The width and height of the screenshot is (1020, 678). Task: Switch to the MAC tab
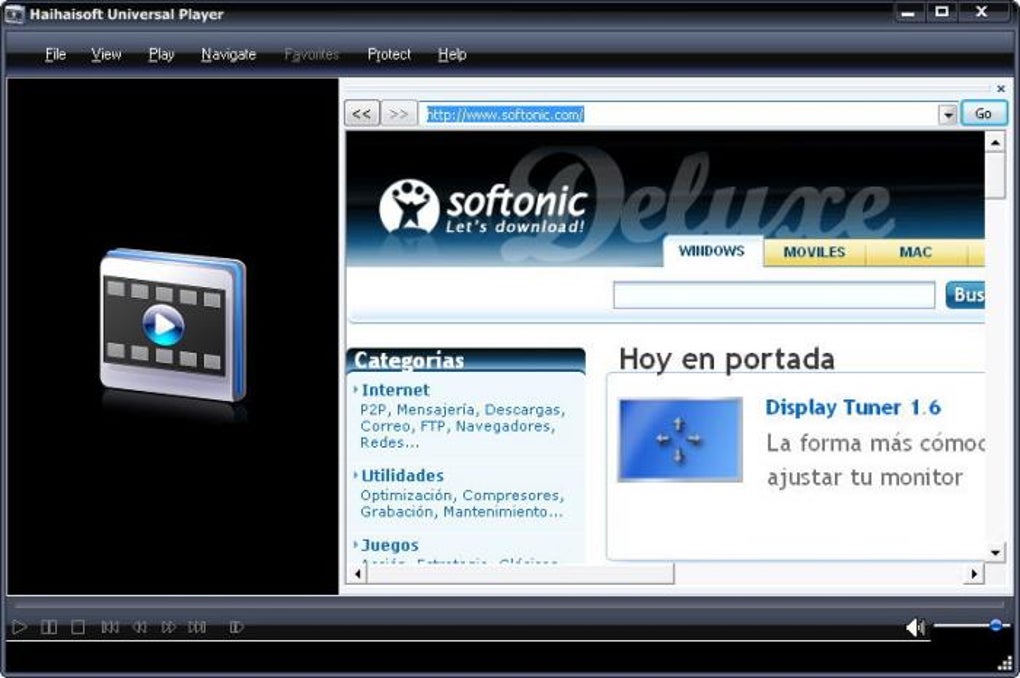coord(916,252)
